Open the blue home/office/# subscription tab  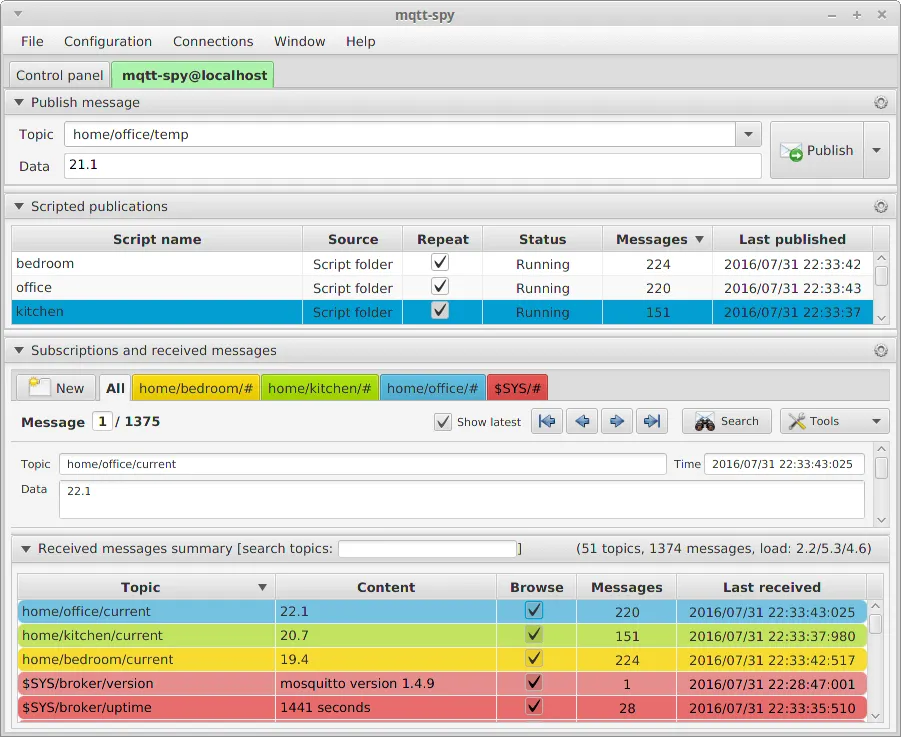point(433,388)
